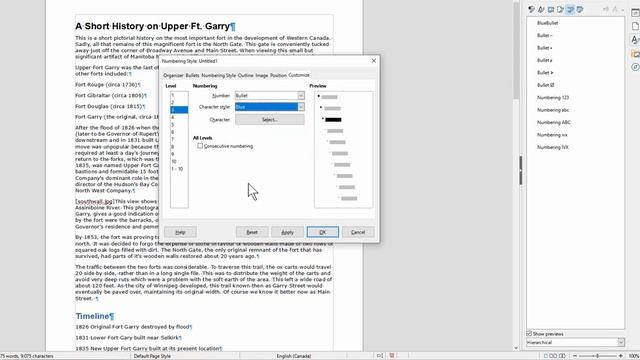Adjust the zoom slider handle
Image resolution: width=640 pixels, height=360 pixels.
[597, 356]
